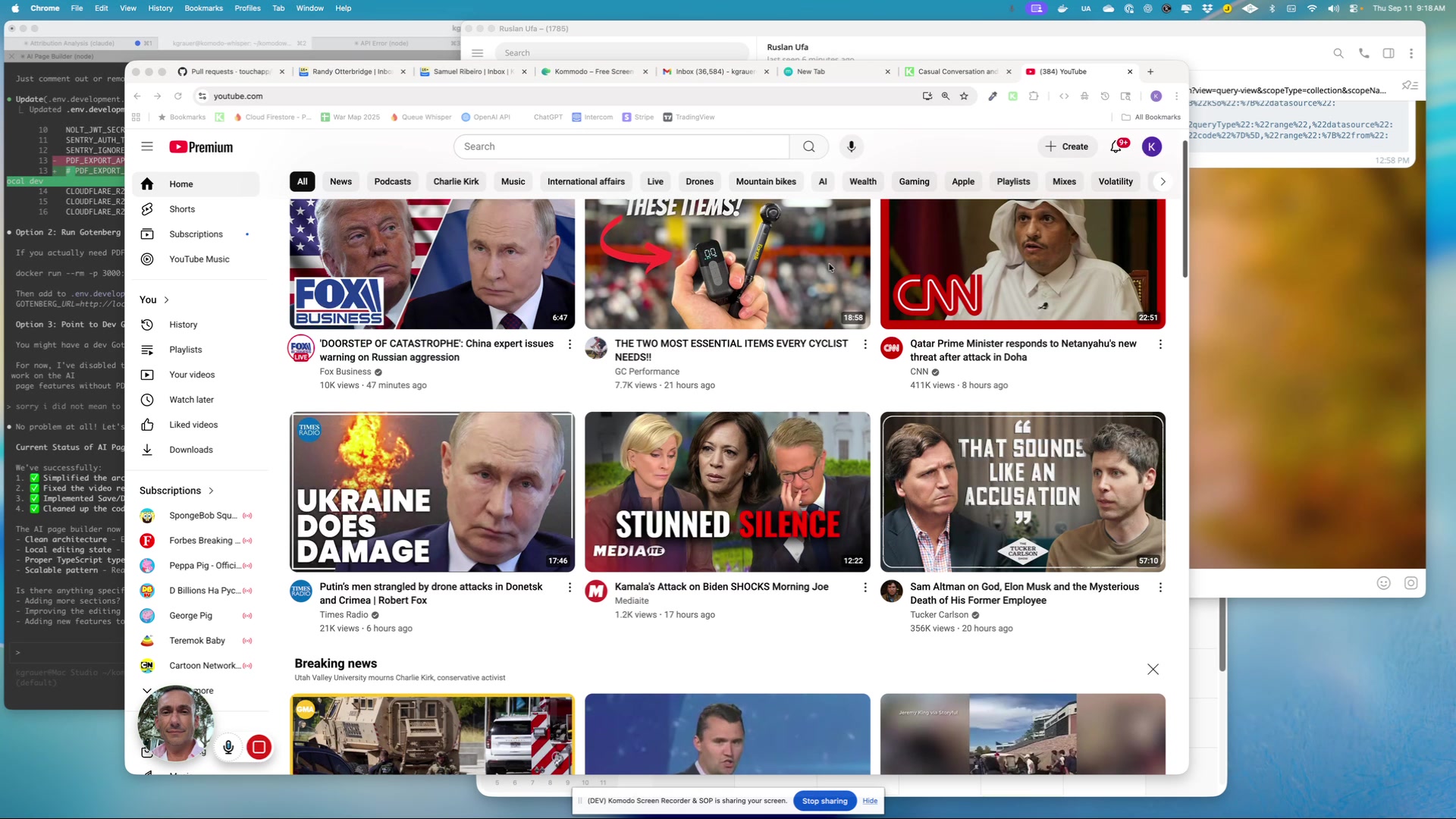This screenshot has height=819, width=1456.
Task: Click the YouTube search magnifier button
Action: pyautogui.click(x=809, y=146)
